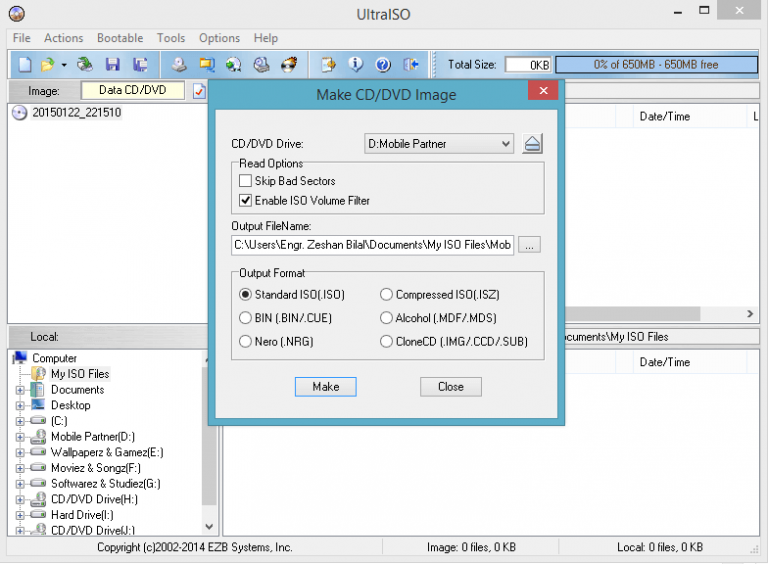Click the local tree scroll down arrow
The height and width of the screenshot is (564, 768).
[x=209, y=527]
